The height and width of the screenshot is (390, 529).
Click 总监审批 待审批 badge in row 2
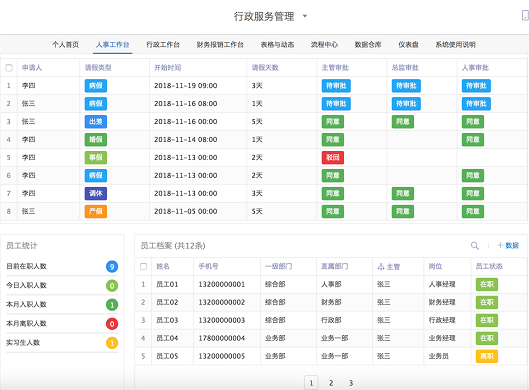point(406,104)
